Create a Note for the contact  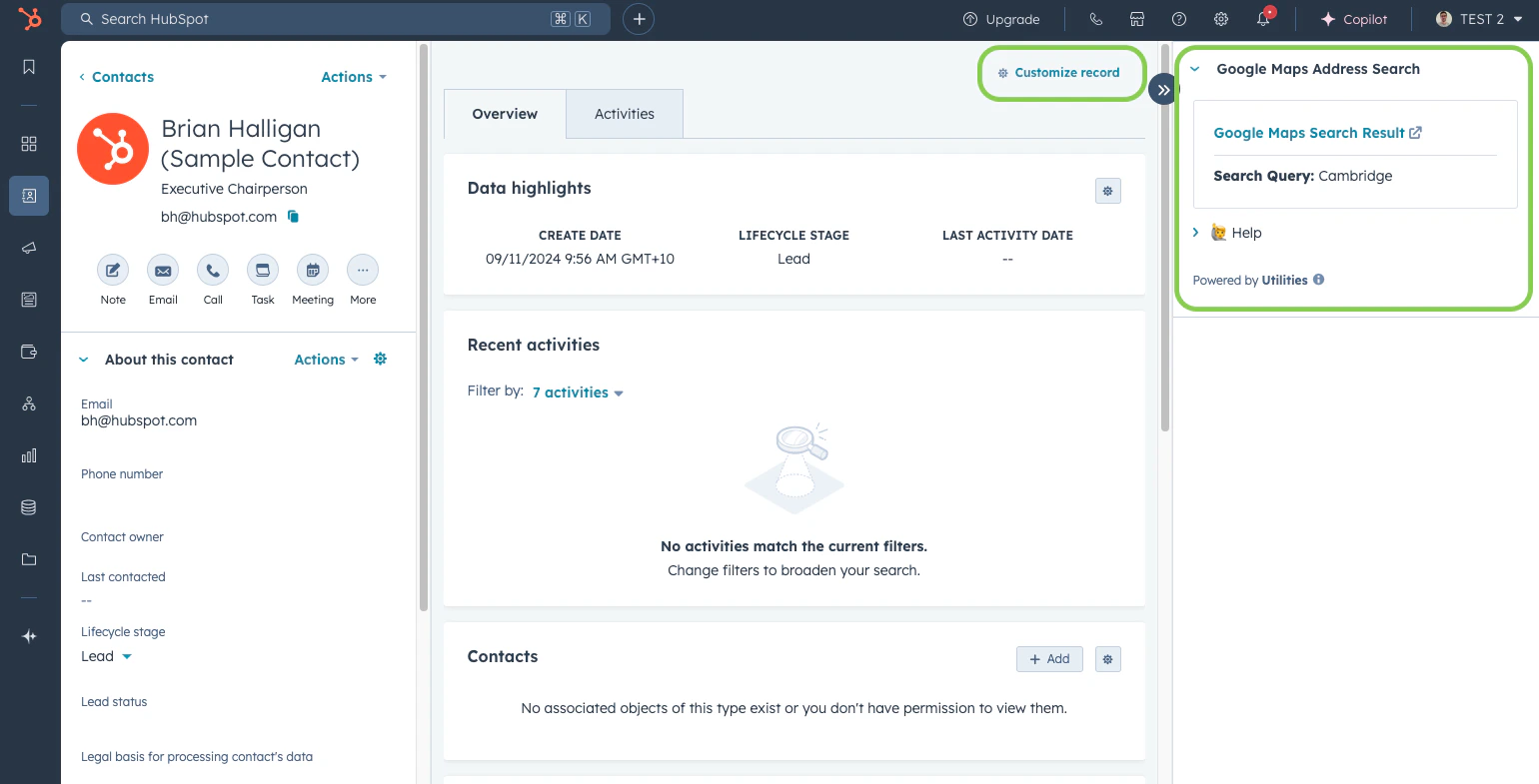[113, 270]
